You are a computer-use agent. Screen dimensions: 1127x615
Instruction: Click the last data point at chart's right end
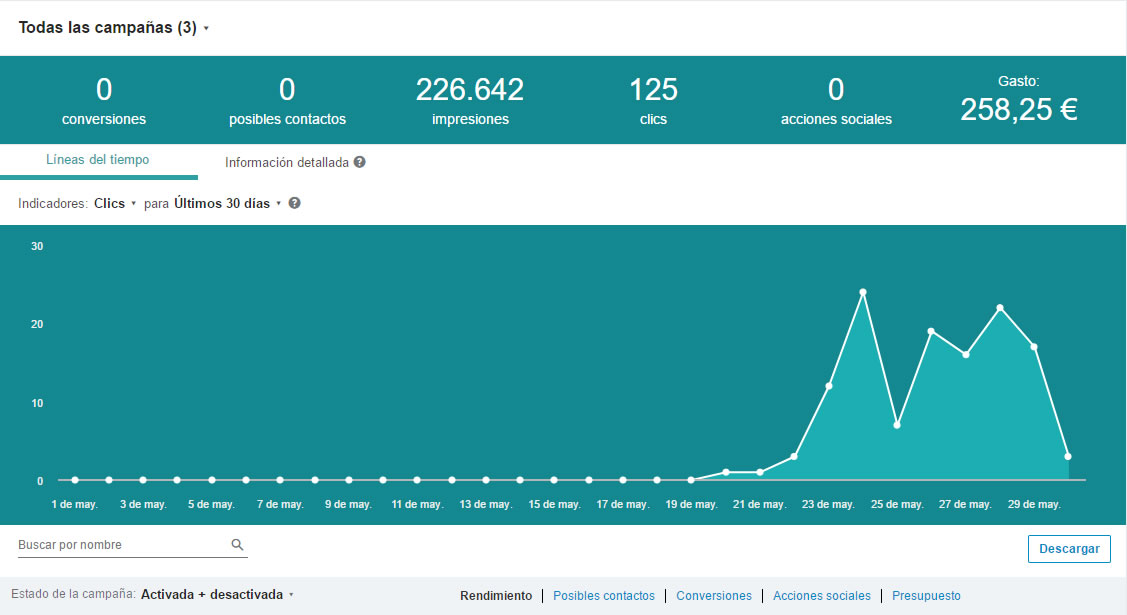click(x=1068, y=456)
